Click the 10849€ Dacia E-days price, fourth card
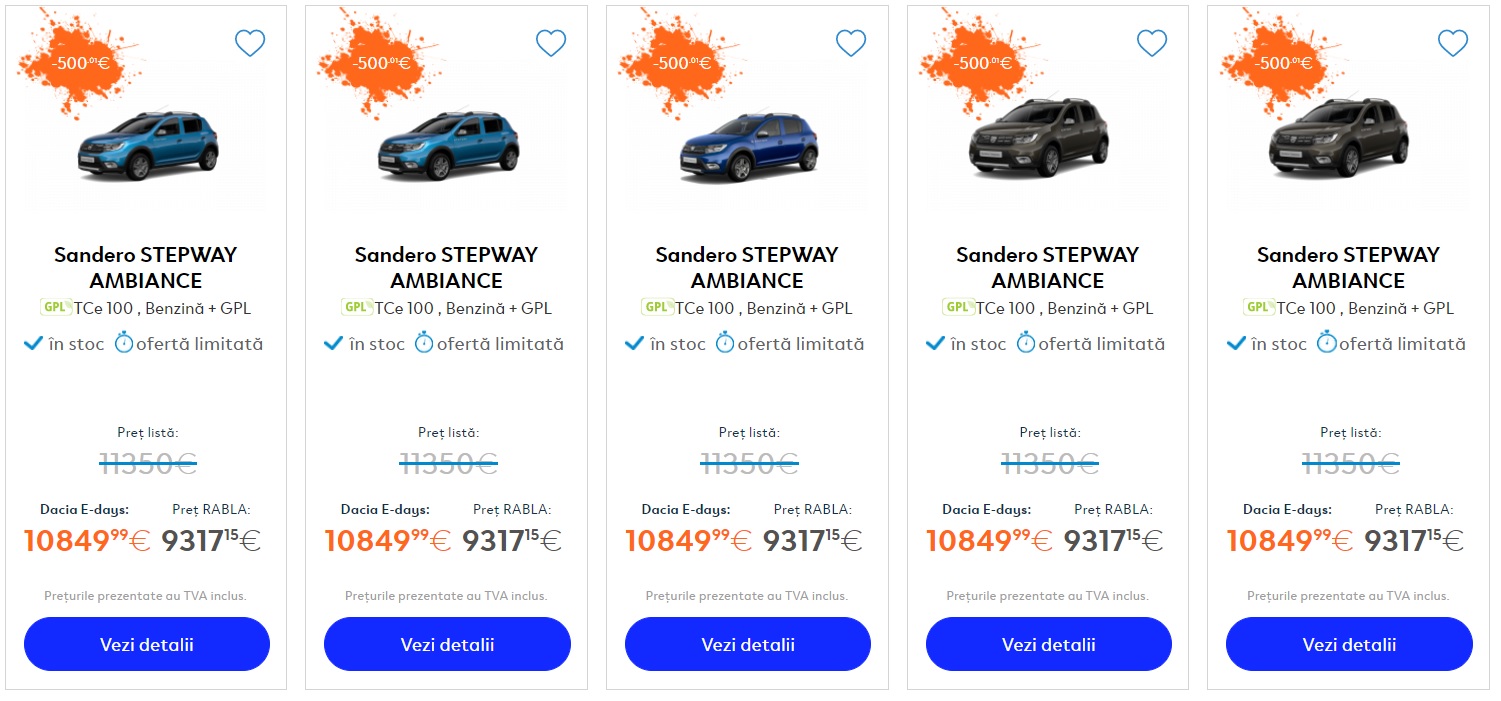The height and width of the screenshot is (701, 1501). click(988, 541)
